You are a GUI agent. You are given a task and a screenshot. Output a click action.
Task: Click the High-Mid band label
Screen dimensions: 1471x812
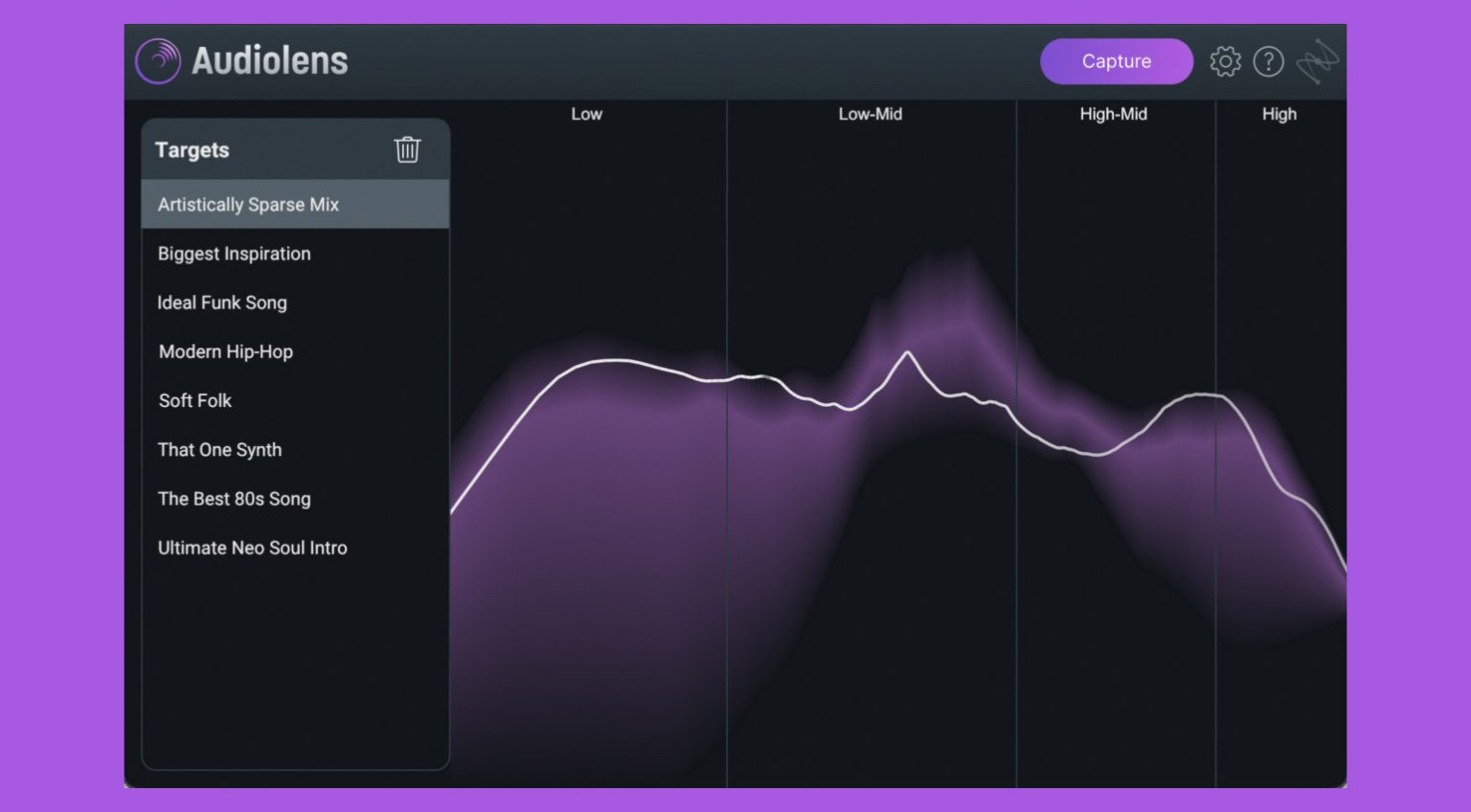[x=1113, y=114]
